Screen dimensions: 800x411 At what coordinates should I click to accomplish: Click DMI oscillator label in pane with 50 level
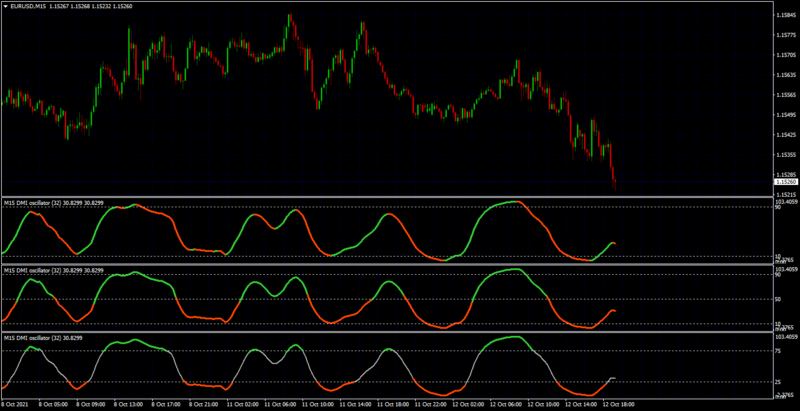54,270
